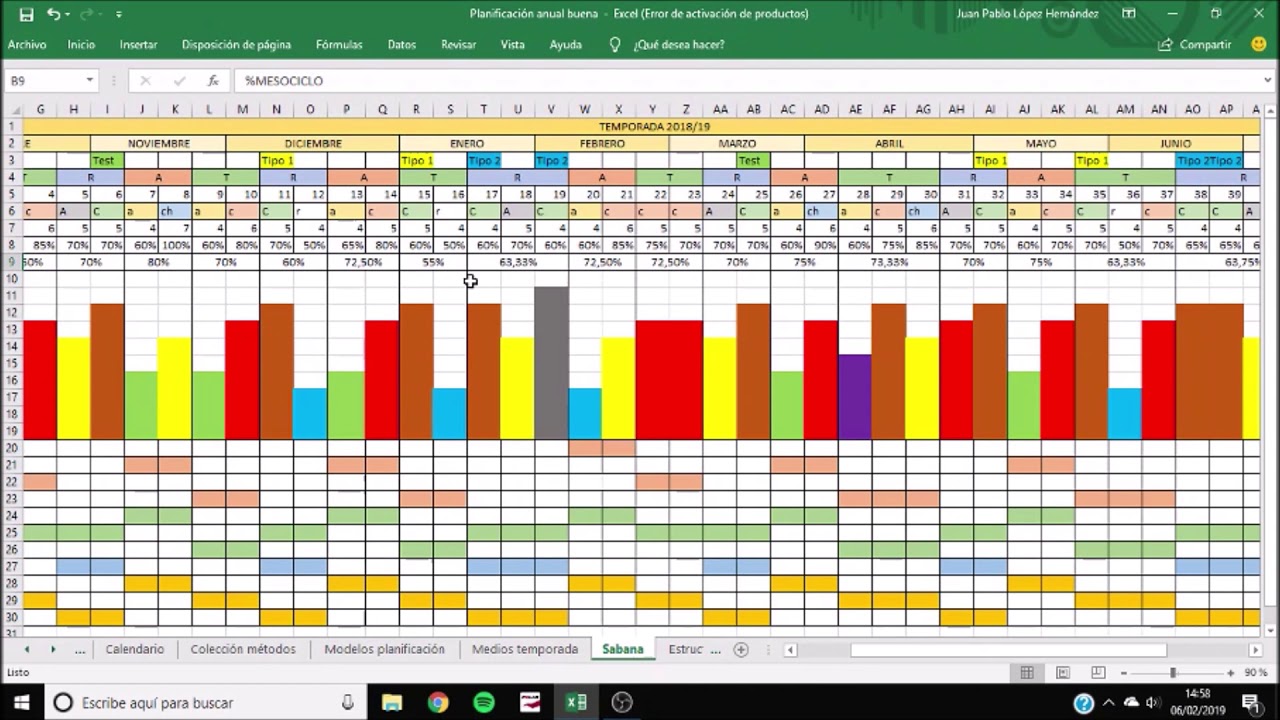The width and height of the screenshot is (1280, 720).
Task: Open the Modelos planificación sheet tab
Action: click(x=384, y=649)
